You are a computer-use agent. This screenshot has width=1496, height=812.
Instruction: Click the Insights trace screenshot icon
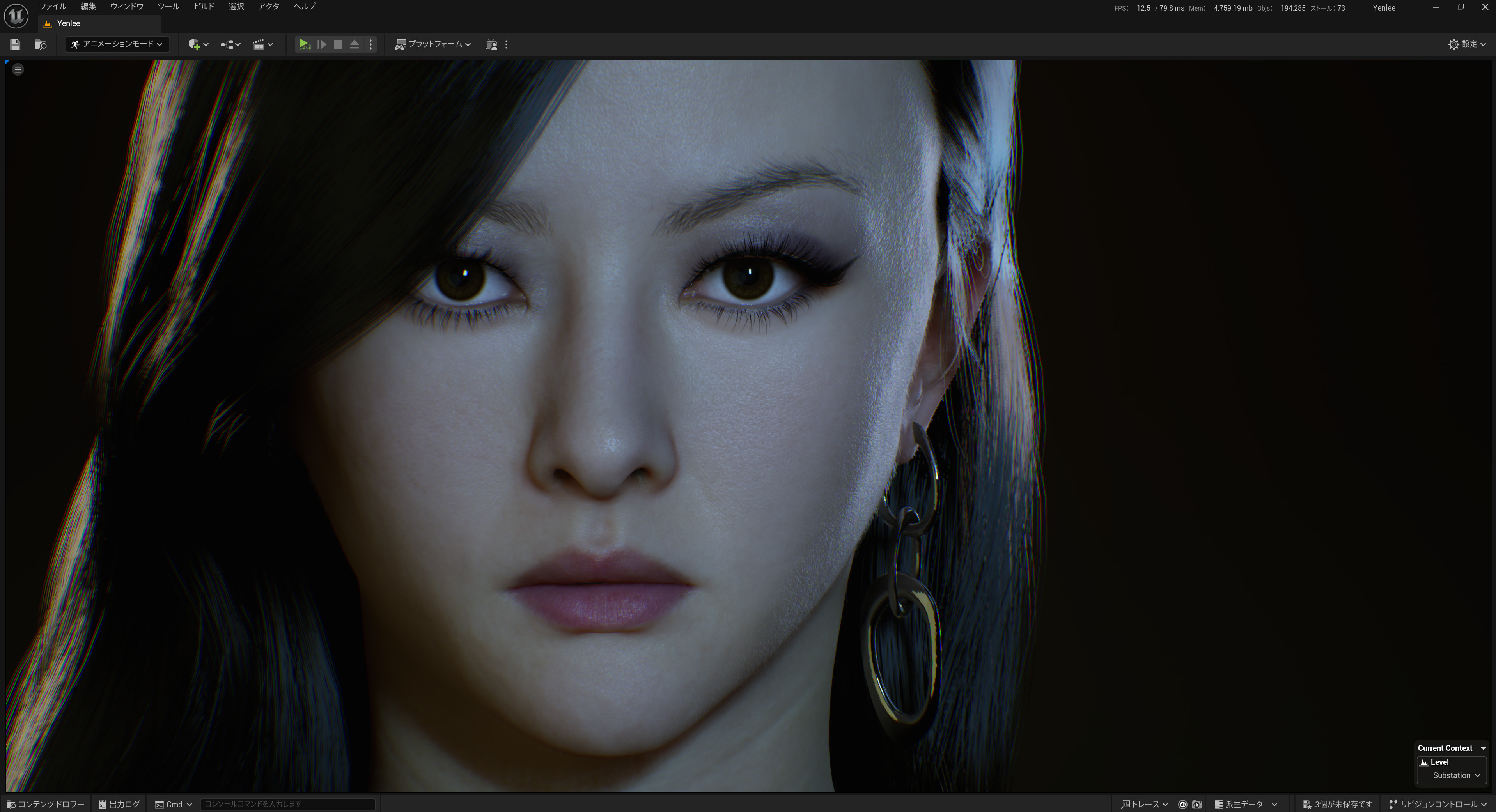pyautogui.click(x=1196, y=805)
